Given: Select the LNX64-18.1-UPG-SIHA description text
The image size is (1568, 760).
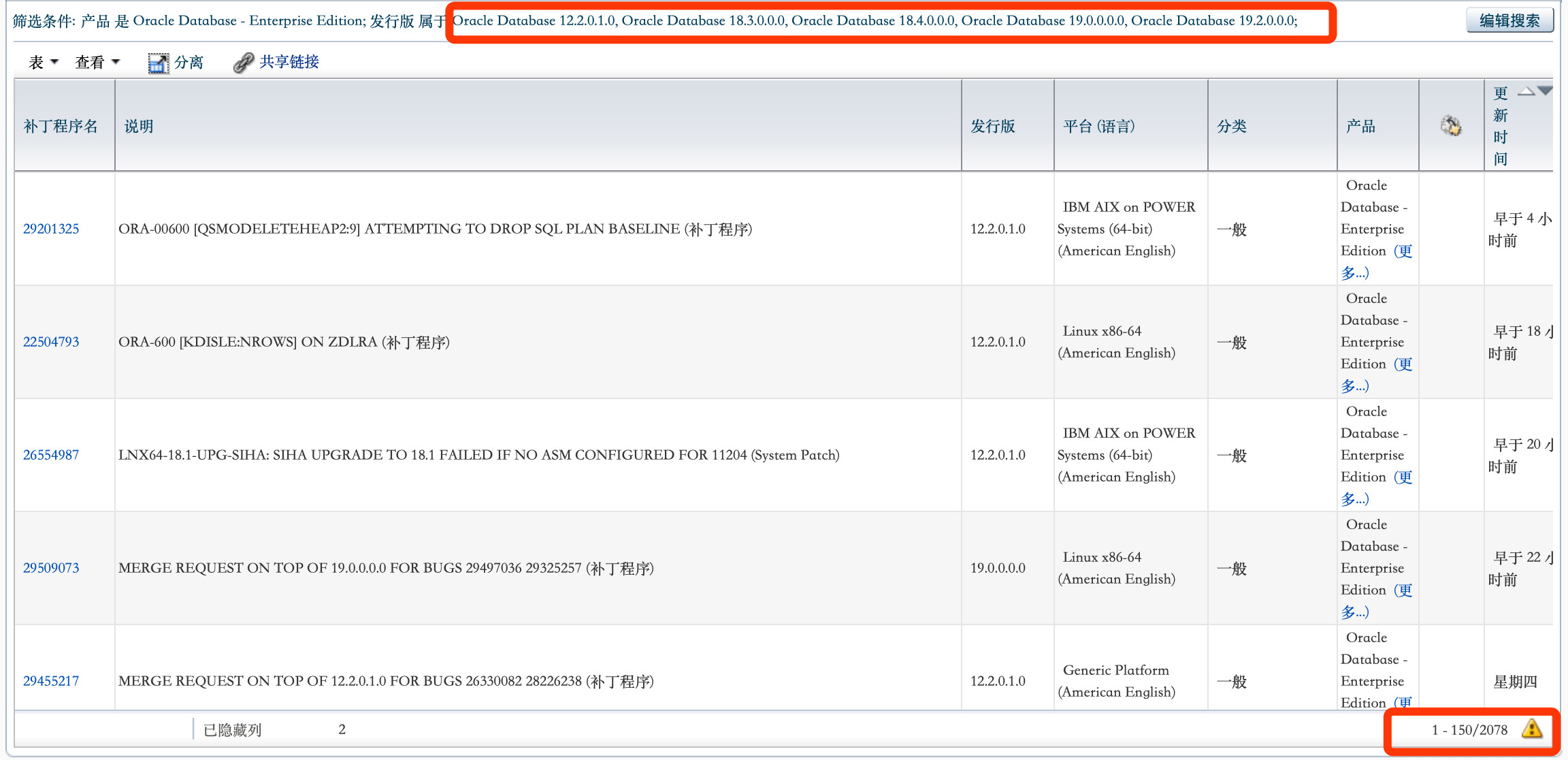Looking at the screenshot, I should click(479, 455).
